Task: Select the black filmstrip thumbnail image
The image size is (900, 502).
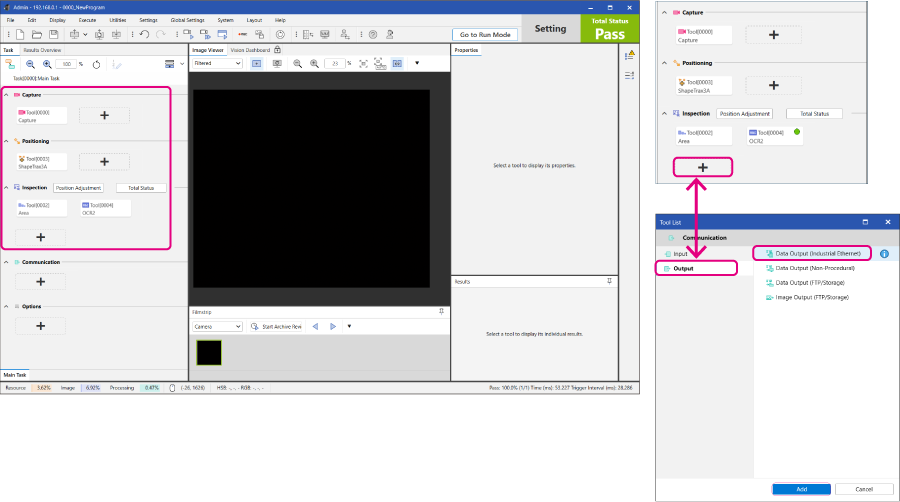Action: point(209,352)
